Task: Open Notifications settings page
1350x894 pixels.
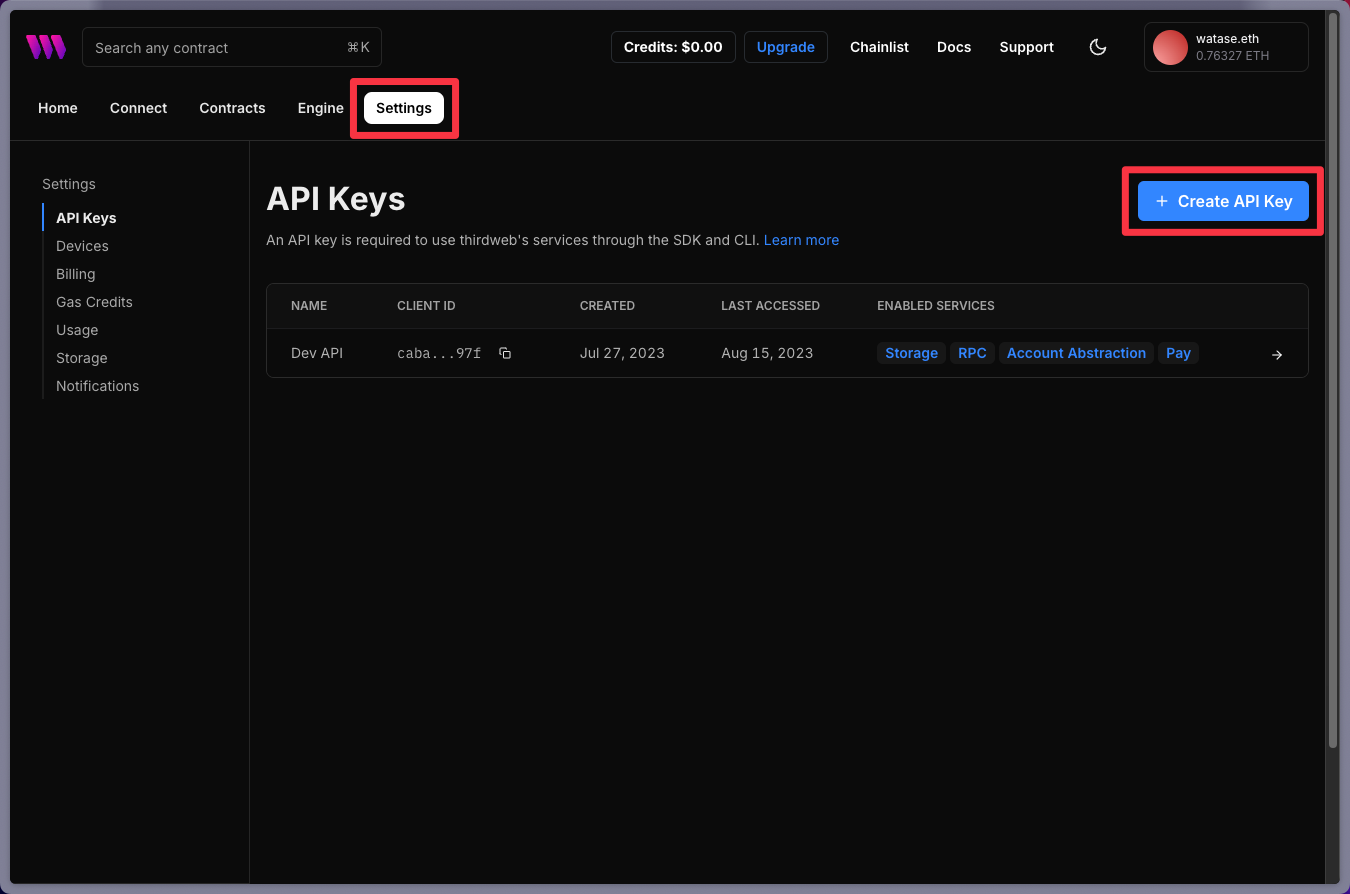Action: (98, 386)
